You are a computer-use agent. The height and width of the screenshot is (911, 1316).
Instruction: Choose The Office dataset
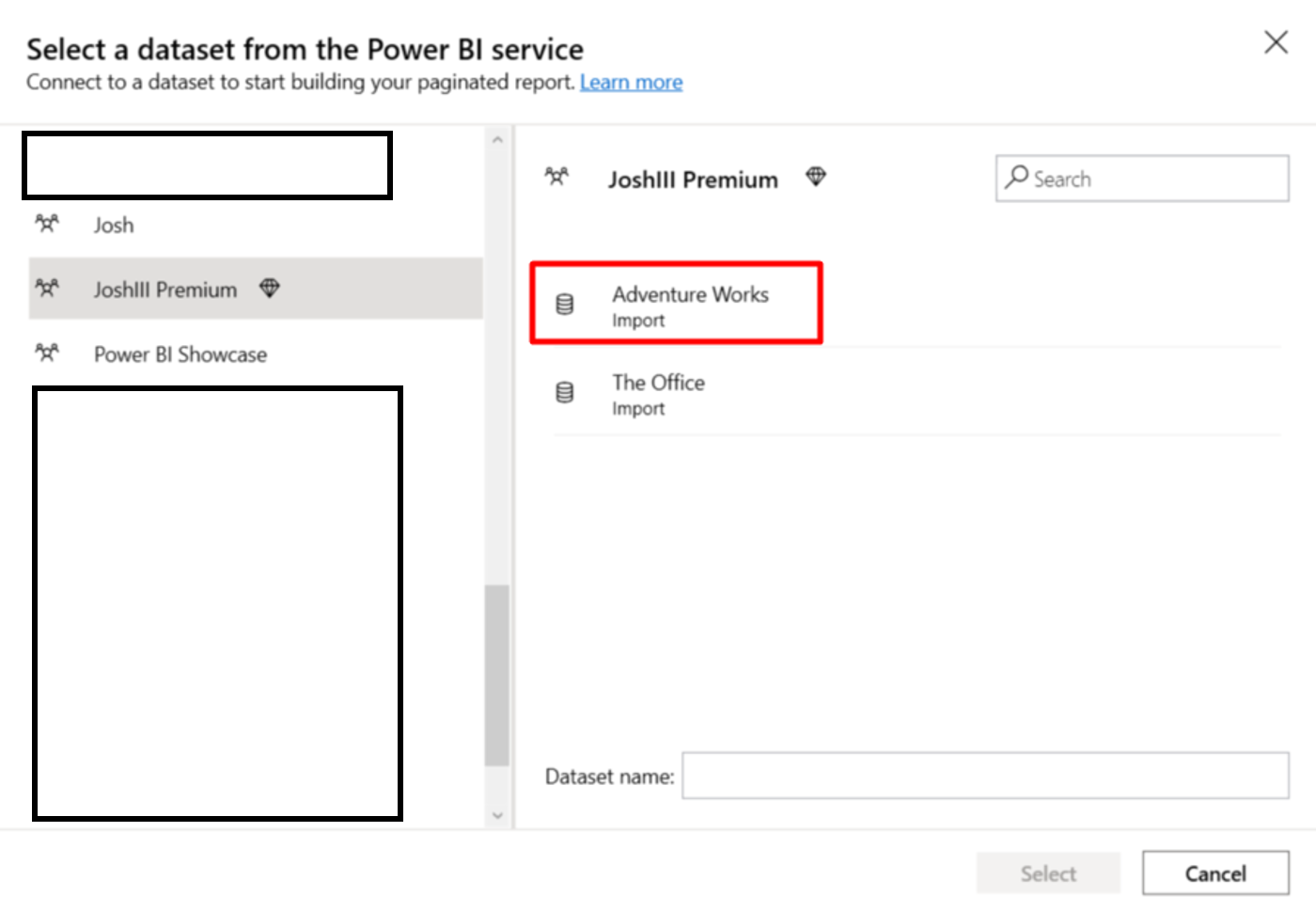point(916,392)
